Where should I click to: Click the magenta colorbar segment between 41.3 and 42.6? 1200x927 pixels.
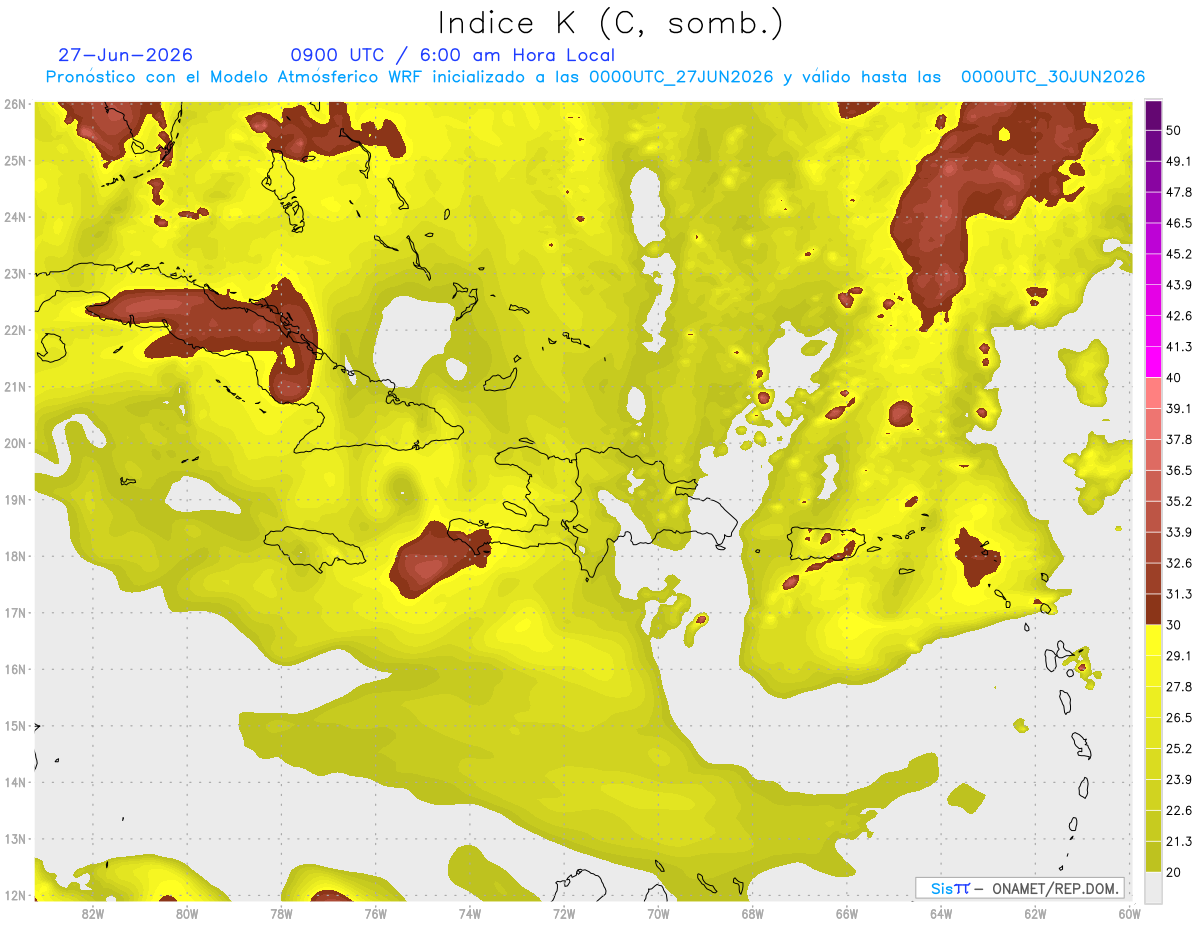click(x=1153, y=331)
